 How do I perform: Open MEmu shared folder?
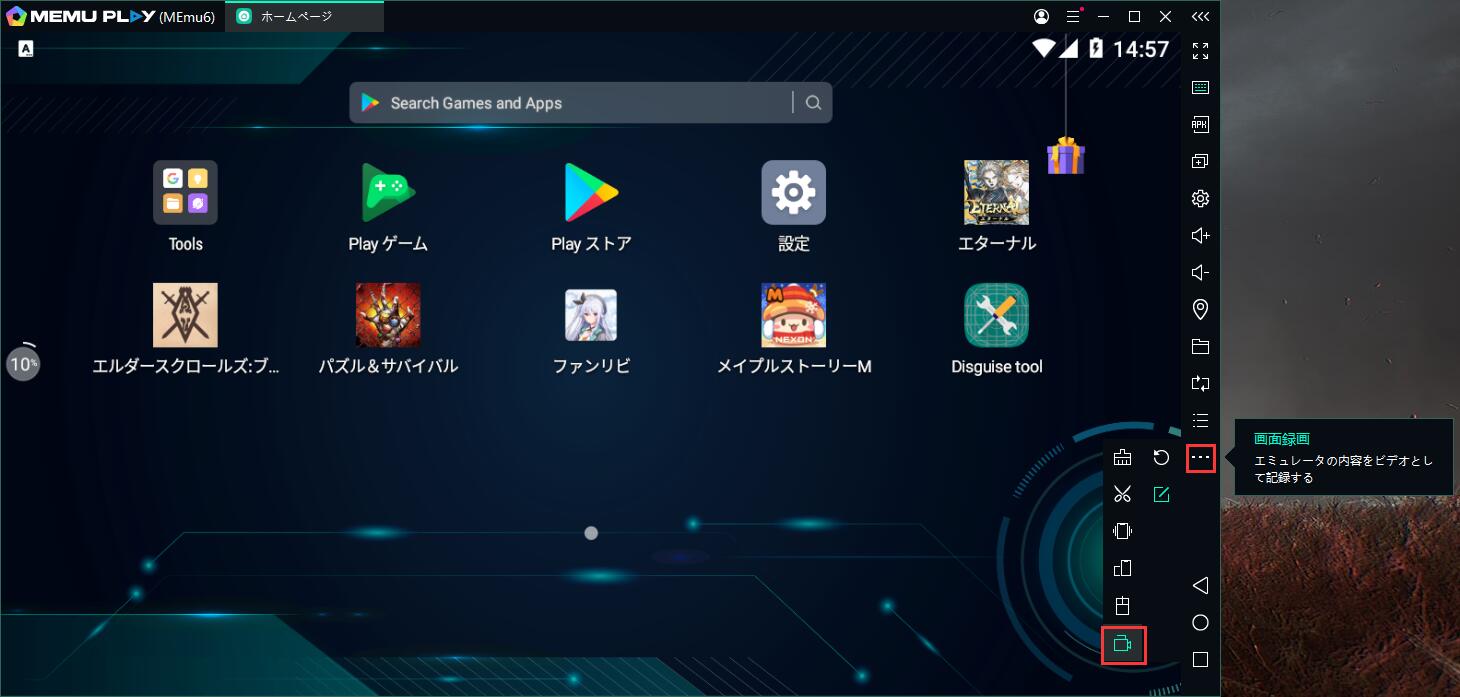click(x=1199, y=346)
